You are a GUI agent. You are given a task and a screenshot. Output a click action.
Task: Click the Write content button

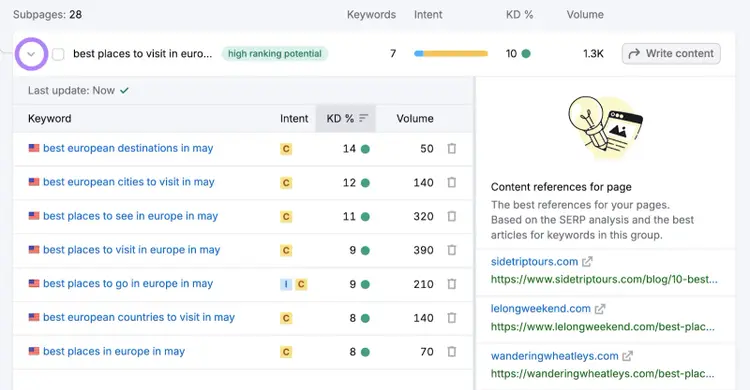coord(671,54)
